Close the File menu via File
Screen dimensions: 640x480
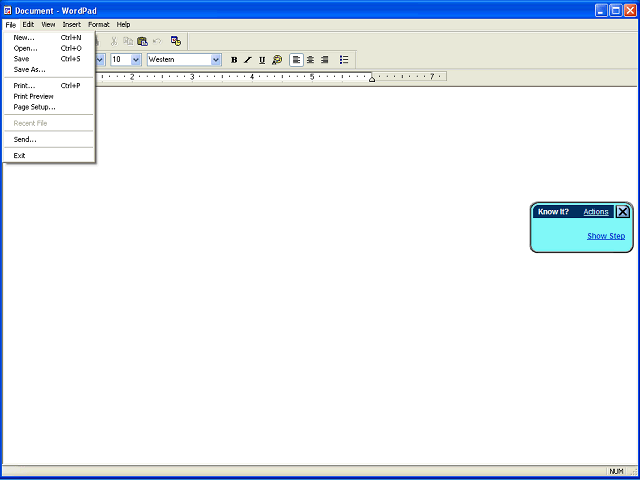click(11, 25)
